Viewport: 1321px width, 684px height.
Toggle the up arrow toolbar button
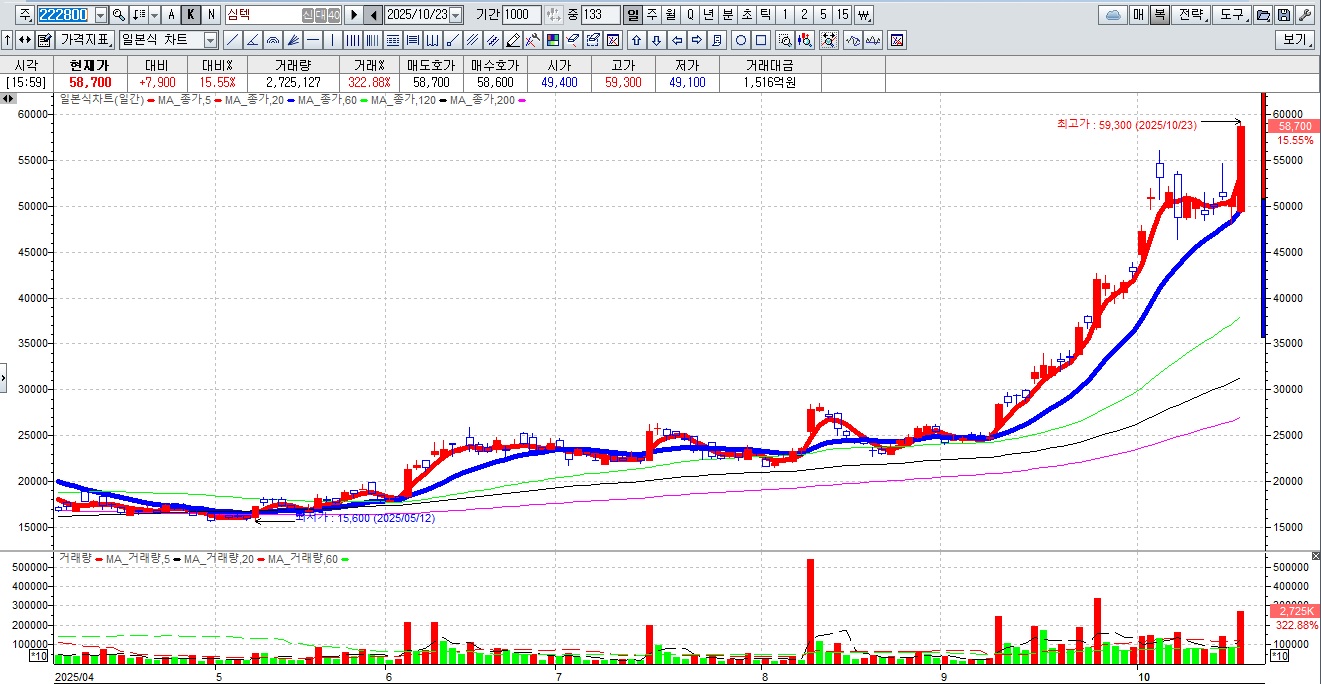7,40
